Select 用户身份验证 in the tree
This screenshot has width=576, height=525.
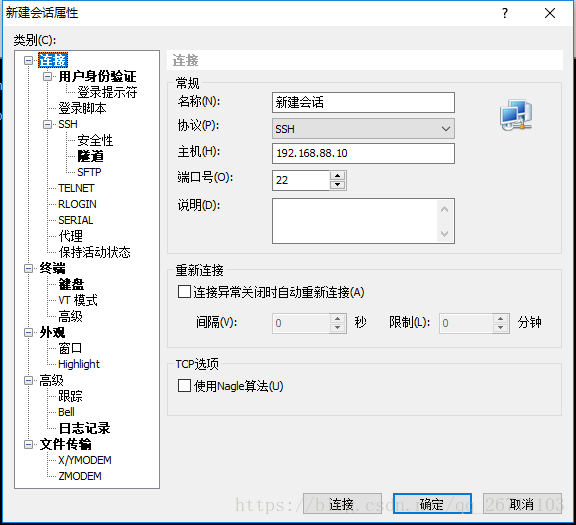click(x=97, y=76)
